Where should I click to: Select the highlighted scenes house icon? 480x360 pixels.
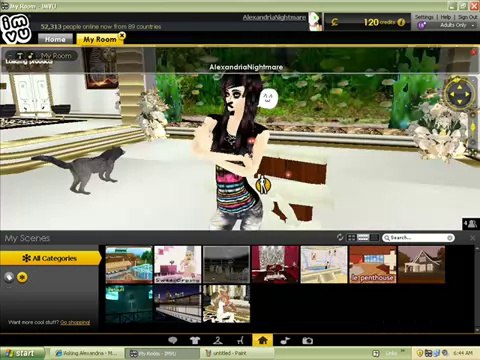point(263,340)
